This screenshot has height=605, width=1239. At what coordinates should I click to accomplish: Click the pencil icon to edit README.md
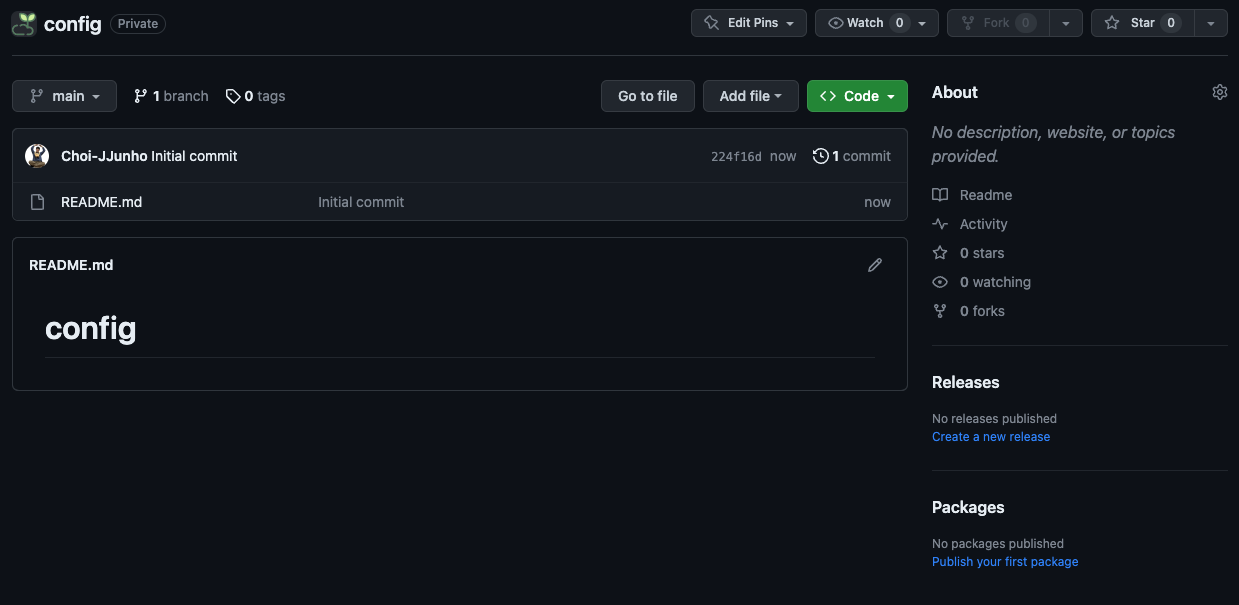(875, 265)
